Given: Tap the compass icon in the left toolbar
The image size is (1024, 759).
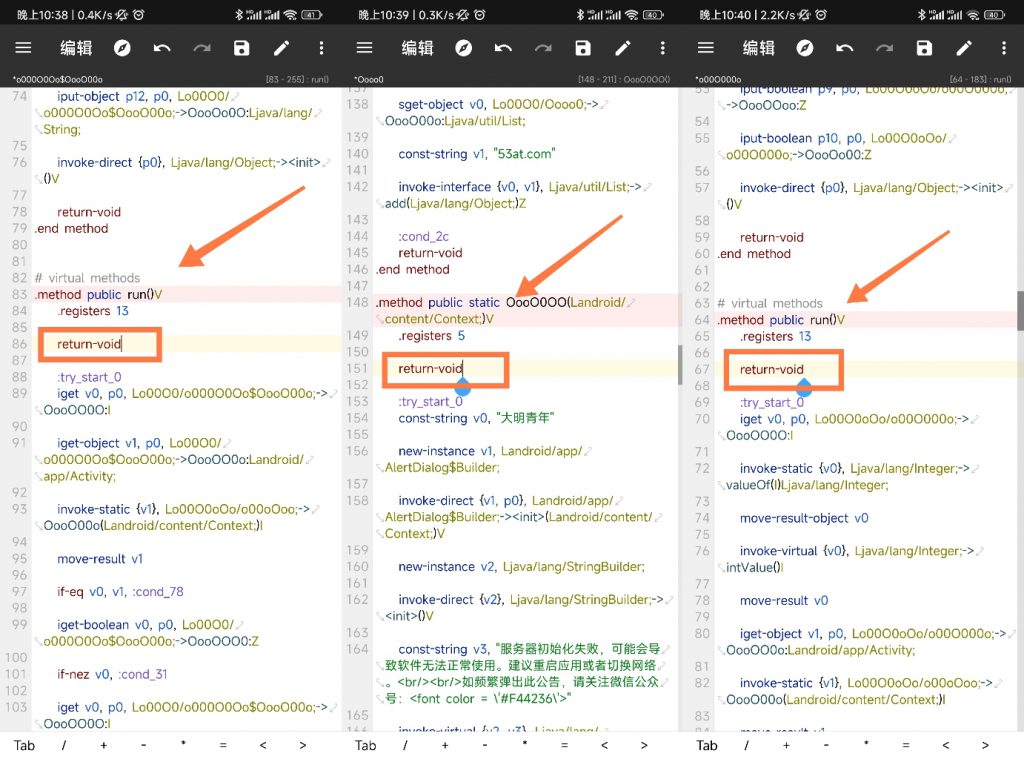Looking at the screenshot, I should (x=122, y=47).
